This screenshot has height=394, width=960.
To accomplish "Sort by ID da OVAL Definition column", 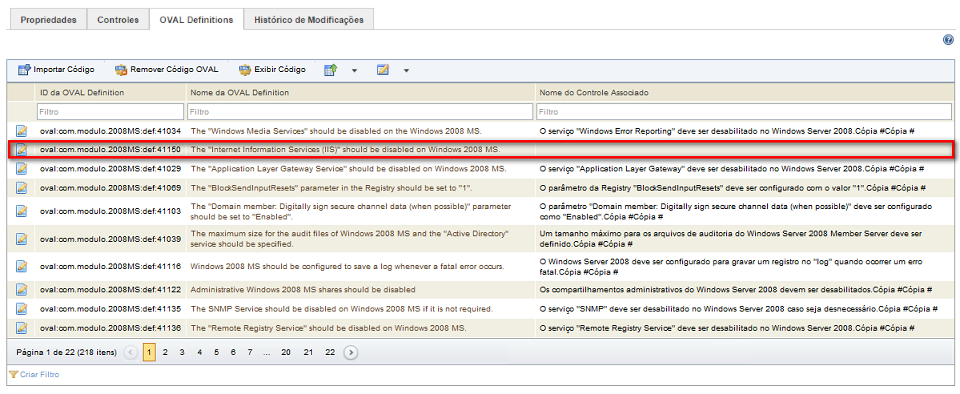I will click(82, 92).
